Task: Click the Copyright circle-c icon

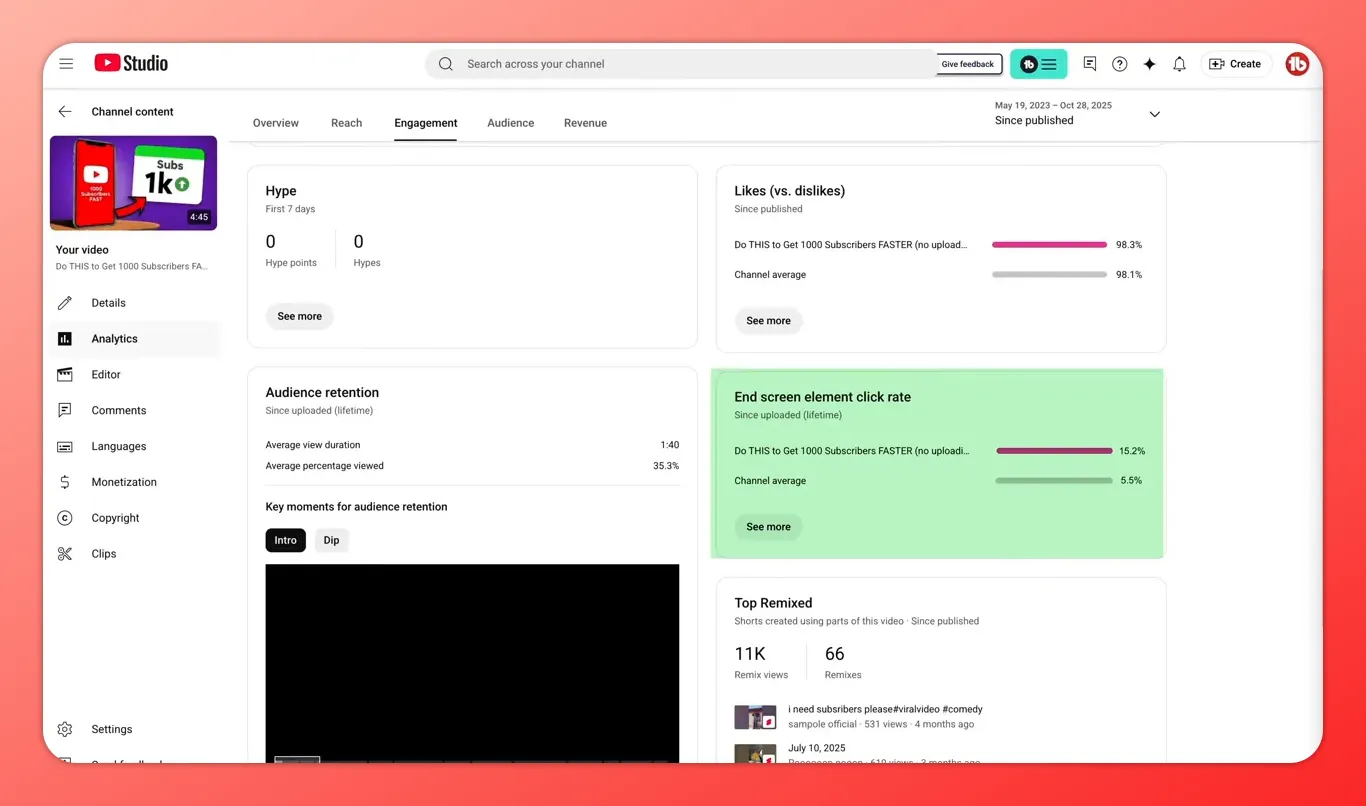Action: [x=65, y=518]
